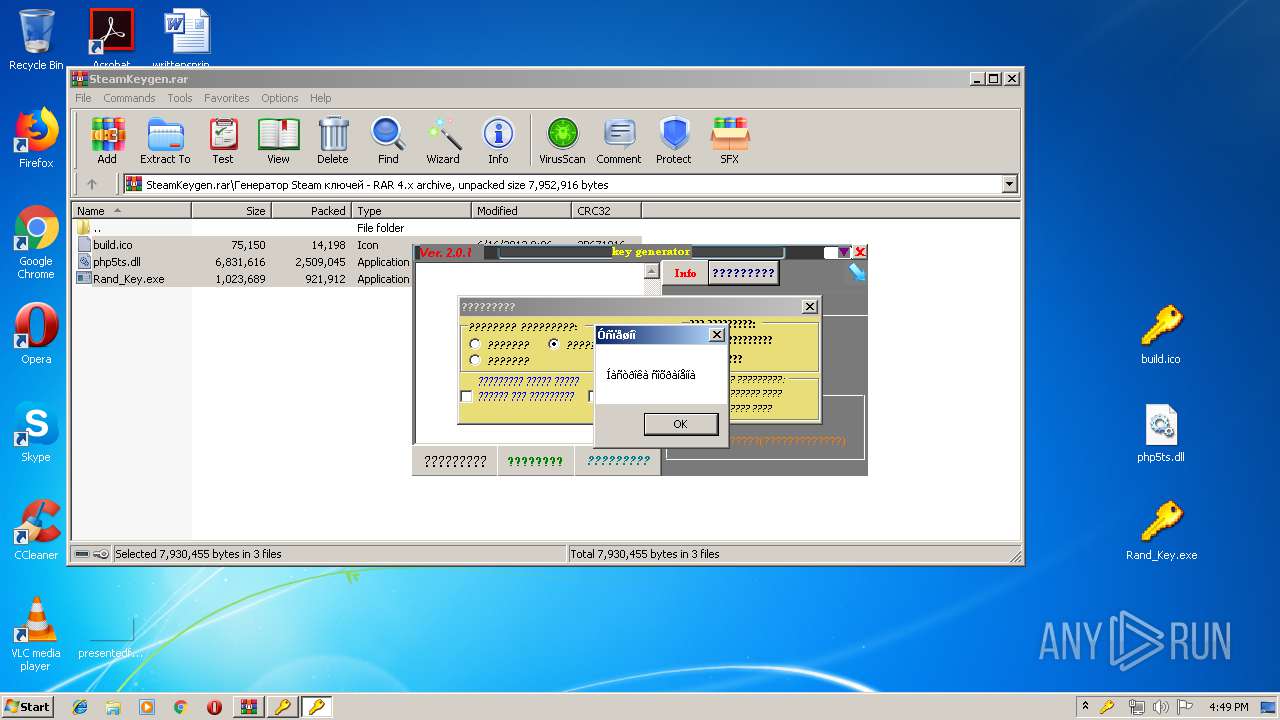Image resolution: width=1280 pixels, height=720 pixels.
Task: Close the yellow settings dialog
Action: click(810, 306)
